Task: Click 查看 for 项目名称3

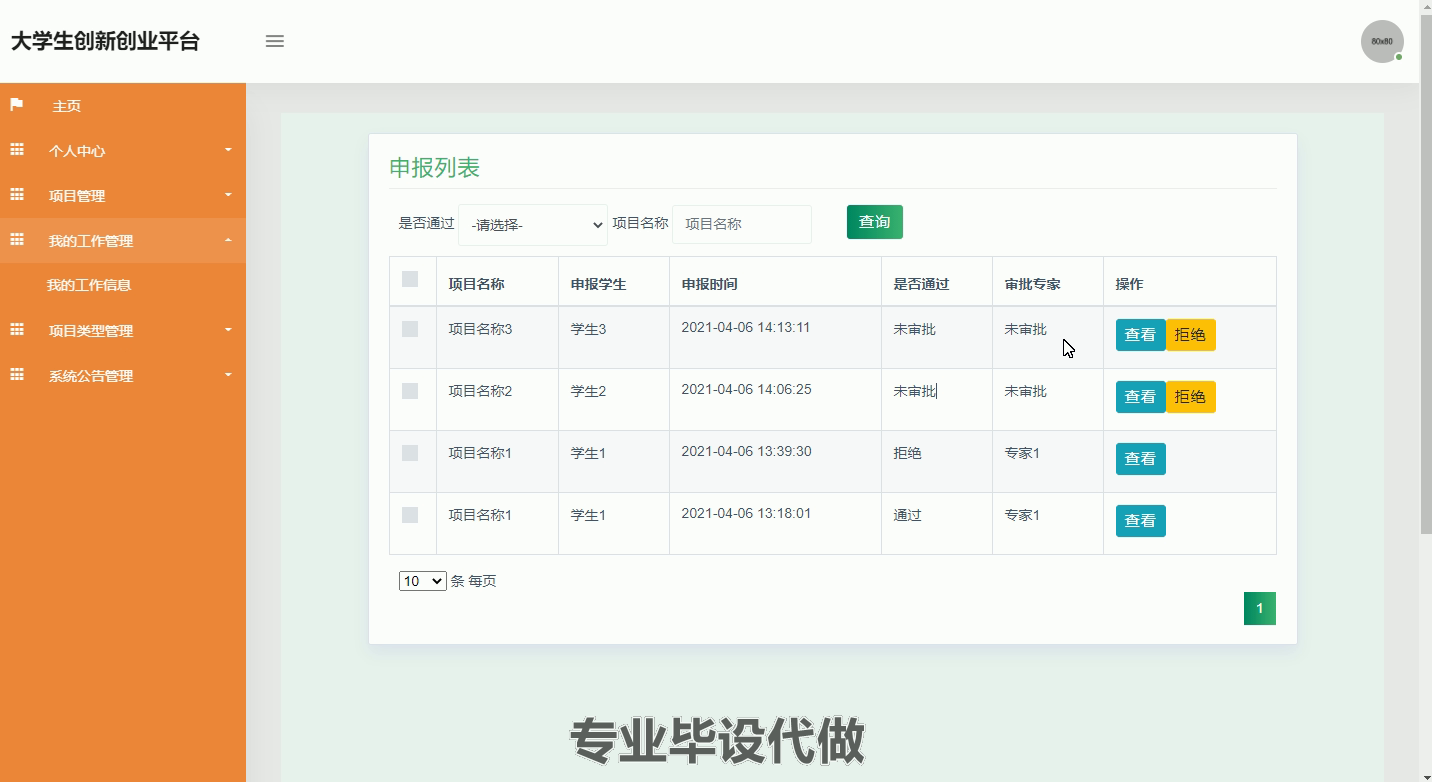Action: (1141, 335)
